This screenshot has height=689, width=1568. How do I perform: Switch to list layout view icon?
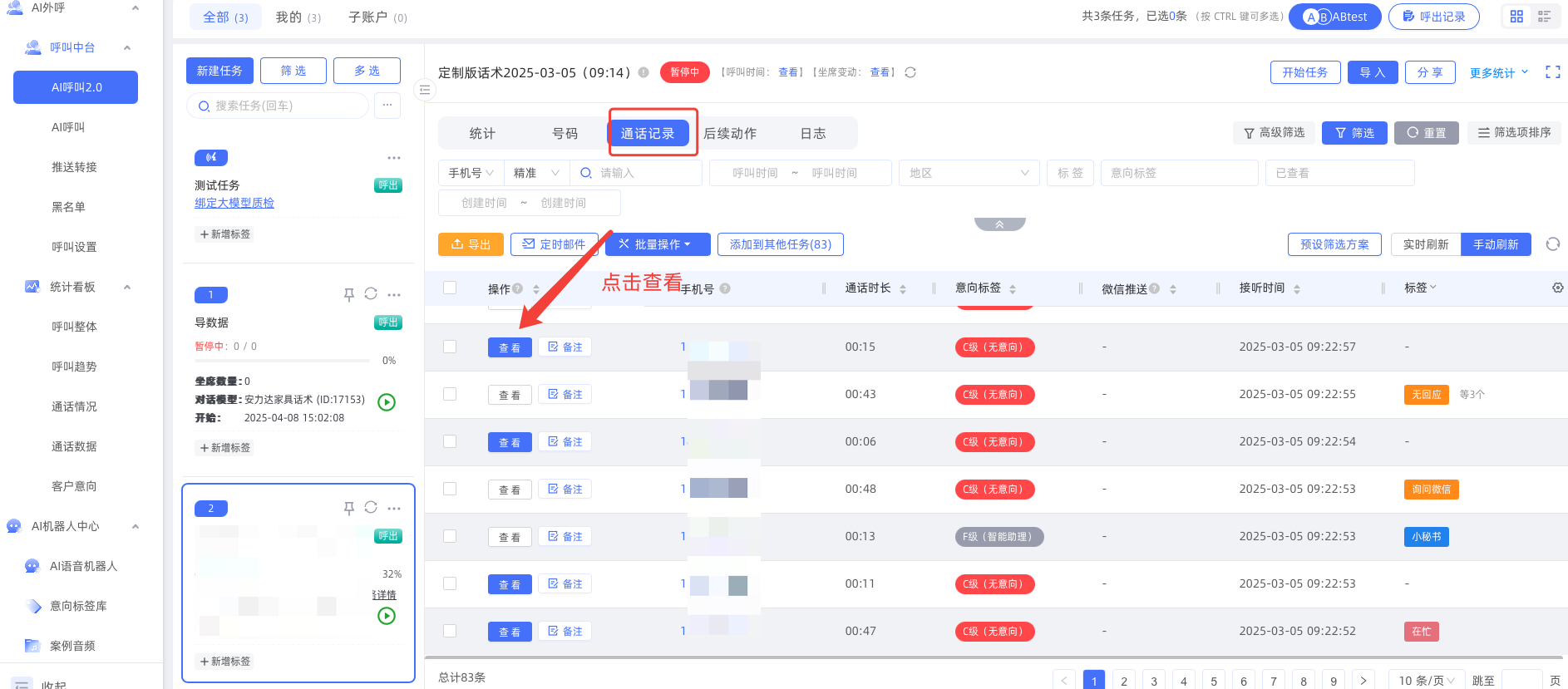click(1544, 17)
